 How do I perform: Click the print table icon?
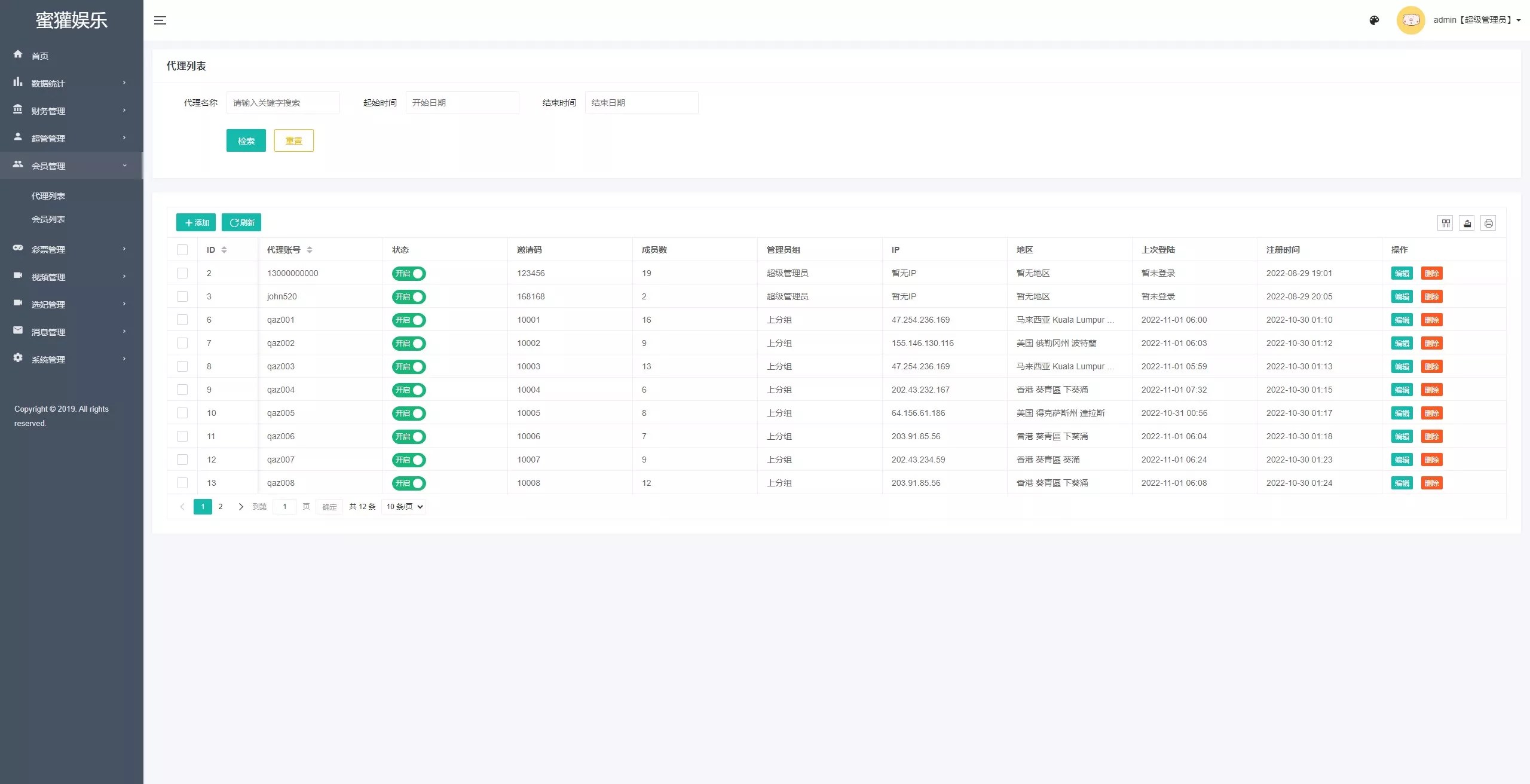coord(1489,223)
